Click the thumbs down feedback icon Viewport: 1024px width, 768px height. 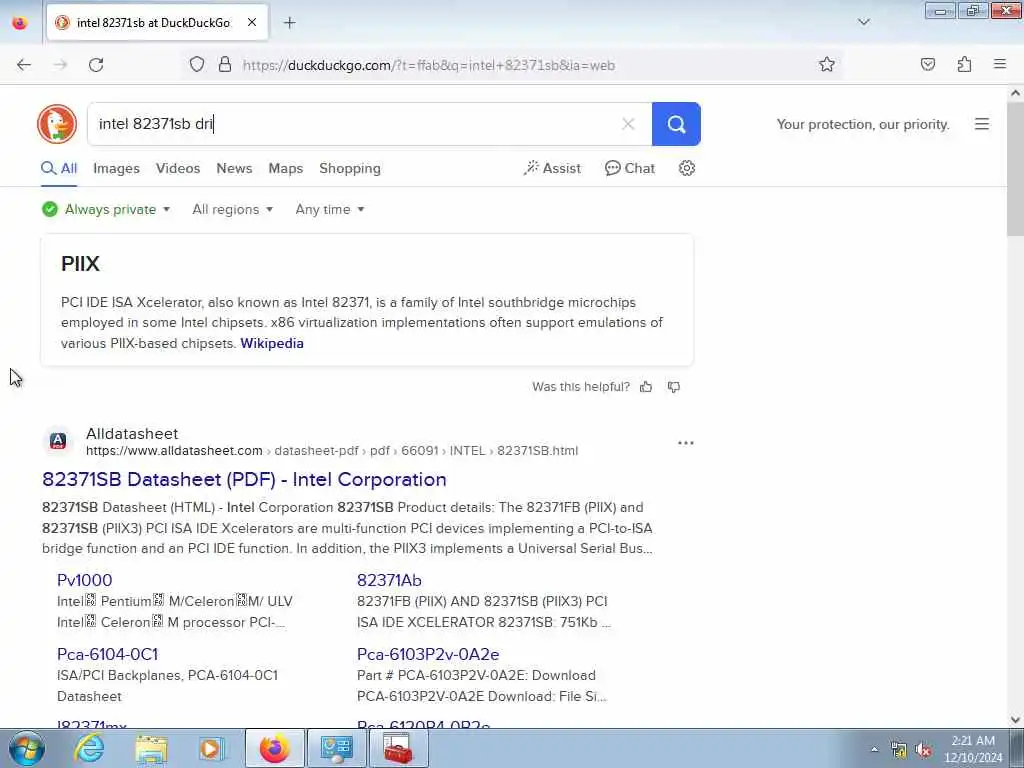click(674, 387)
